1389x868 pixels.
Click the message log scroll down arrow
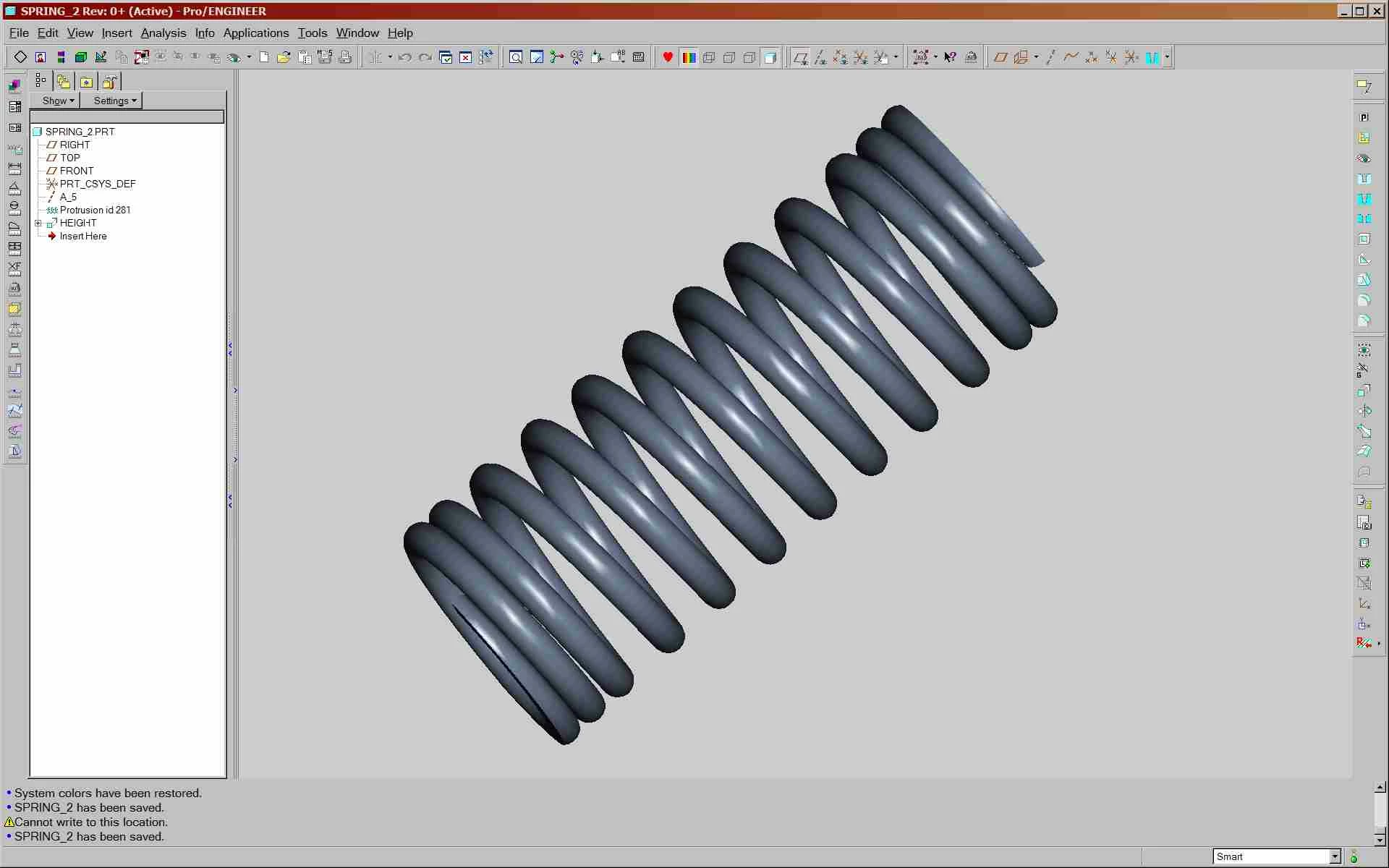point(1380,841)
